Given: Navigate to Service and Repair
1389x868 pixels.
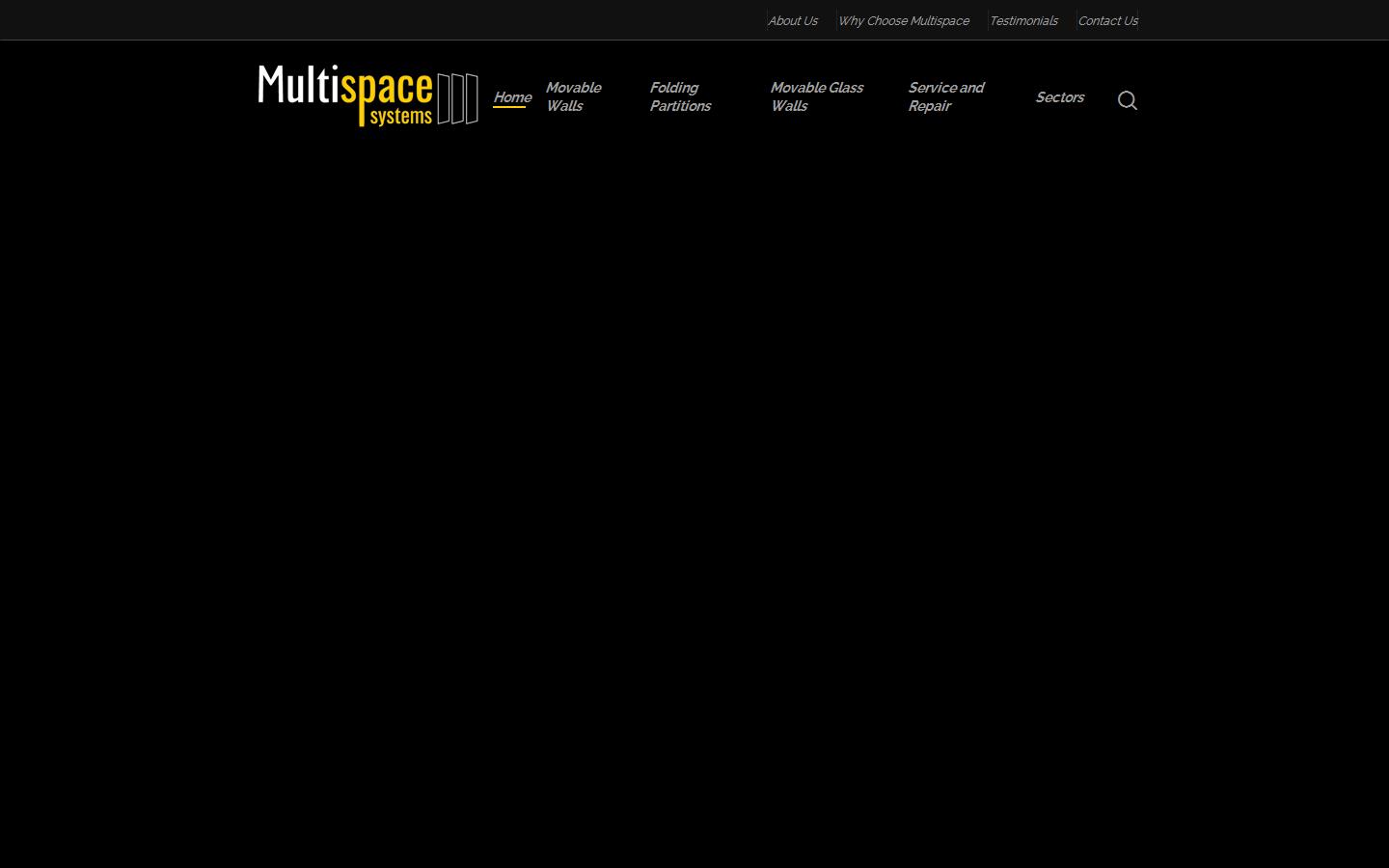Looking at the screenshot, I should 945,96.
